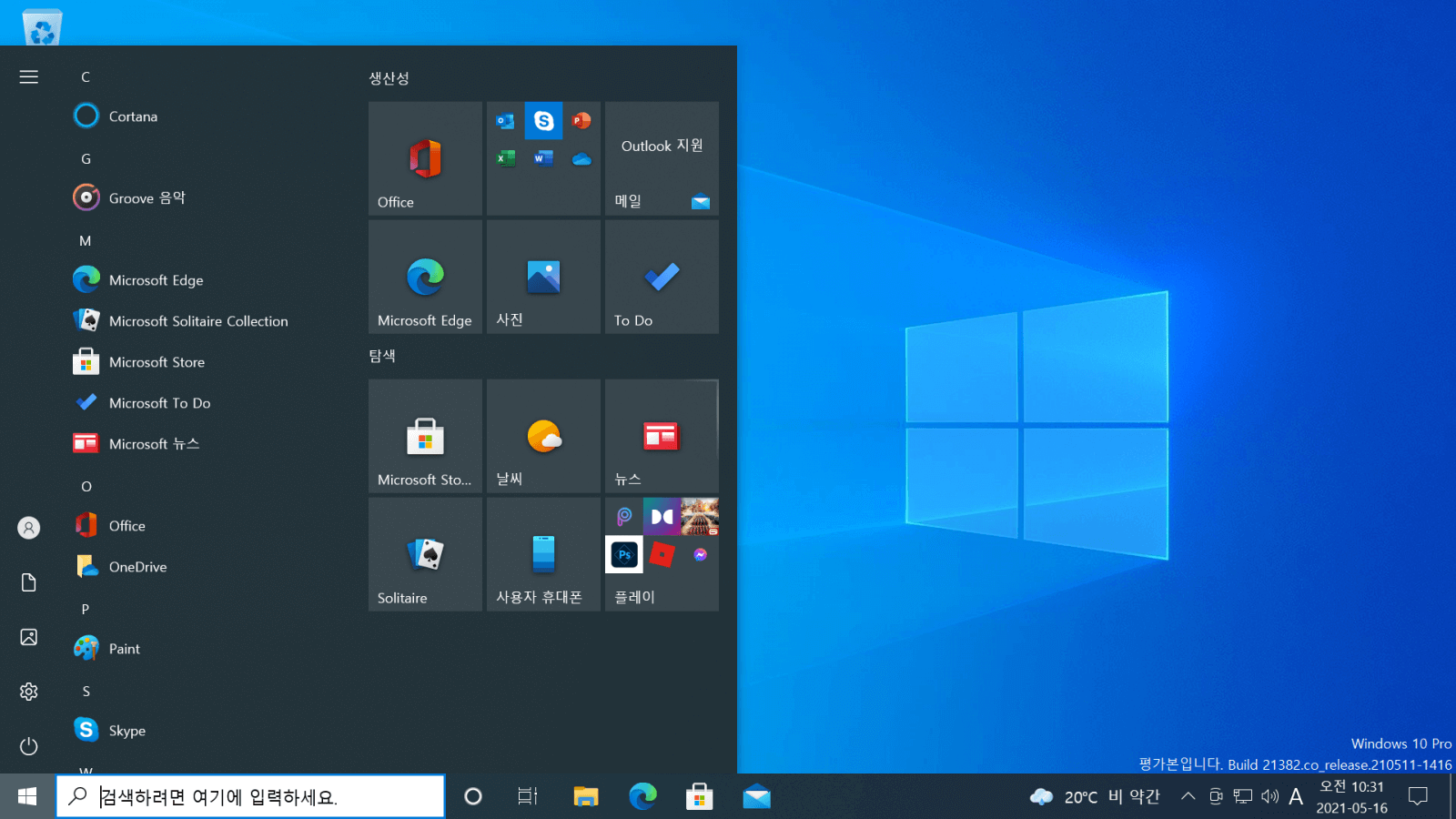Show hidden system tray icons
Viewport: 1456px width, 819px height.
coord(1188,796)
